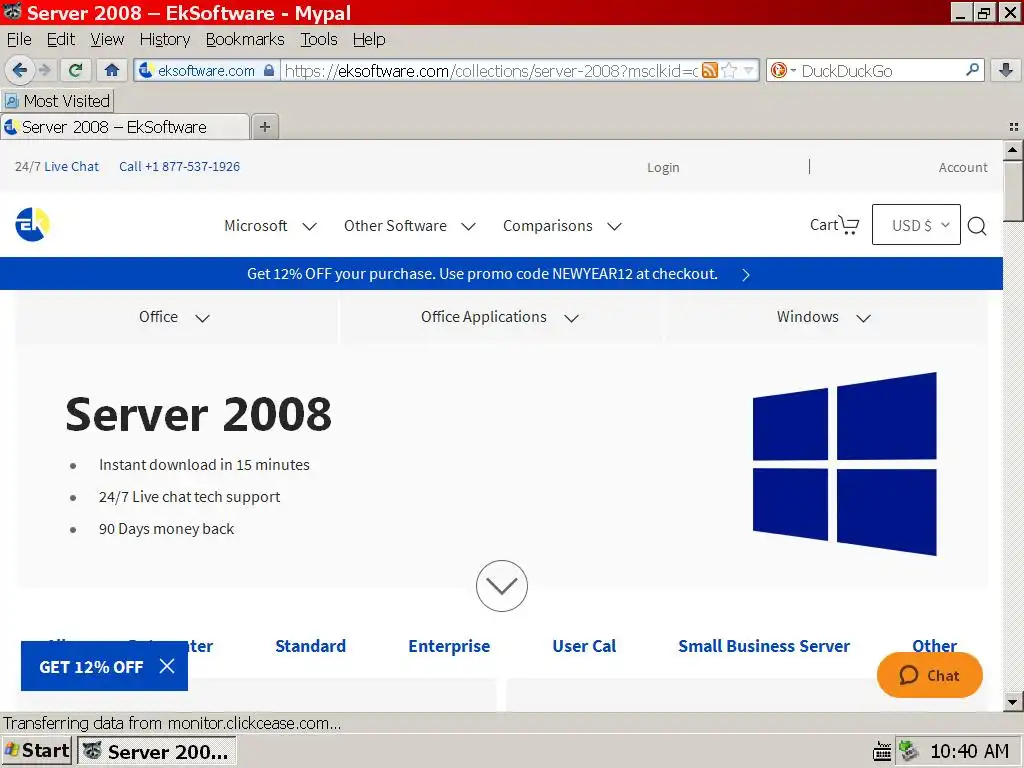Expand the Windows category dropdown

pos(824,317)
